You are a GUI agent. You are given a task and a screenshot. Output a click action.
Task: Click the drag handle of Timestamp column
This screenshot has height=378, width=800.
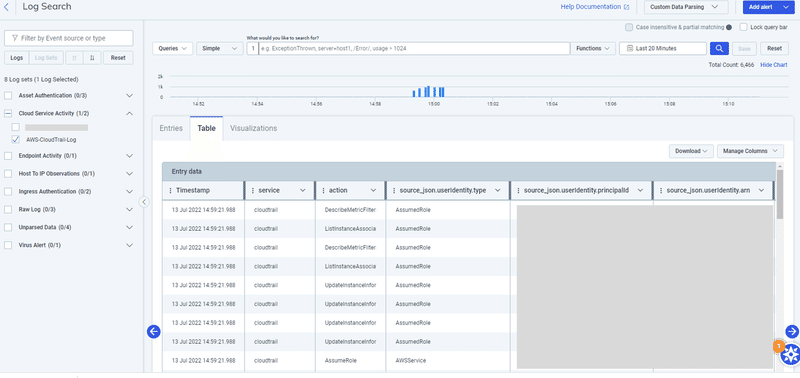point(170,190)
